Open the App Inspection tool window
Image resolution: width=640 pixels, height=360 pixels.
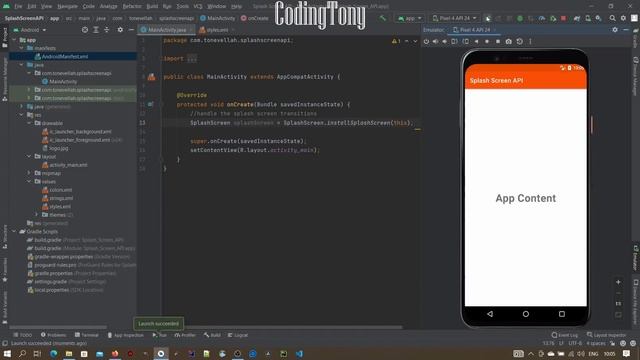tap(125, 335)
